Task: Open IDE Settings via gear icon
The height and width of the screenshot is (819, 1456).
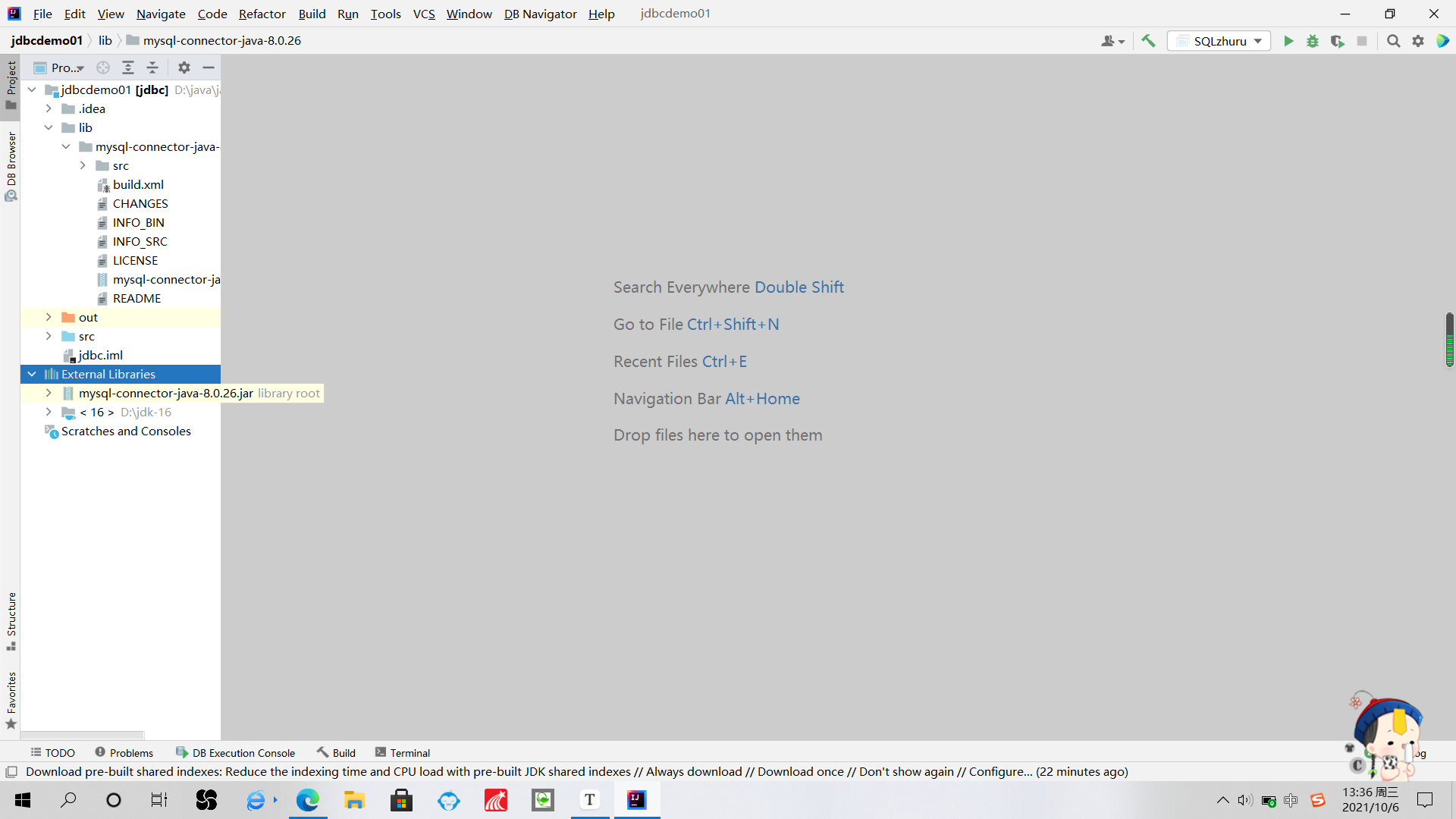Action: click(1418, 41)
